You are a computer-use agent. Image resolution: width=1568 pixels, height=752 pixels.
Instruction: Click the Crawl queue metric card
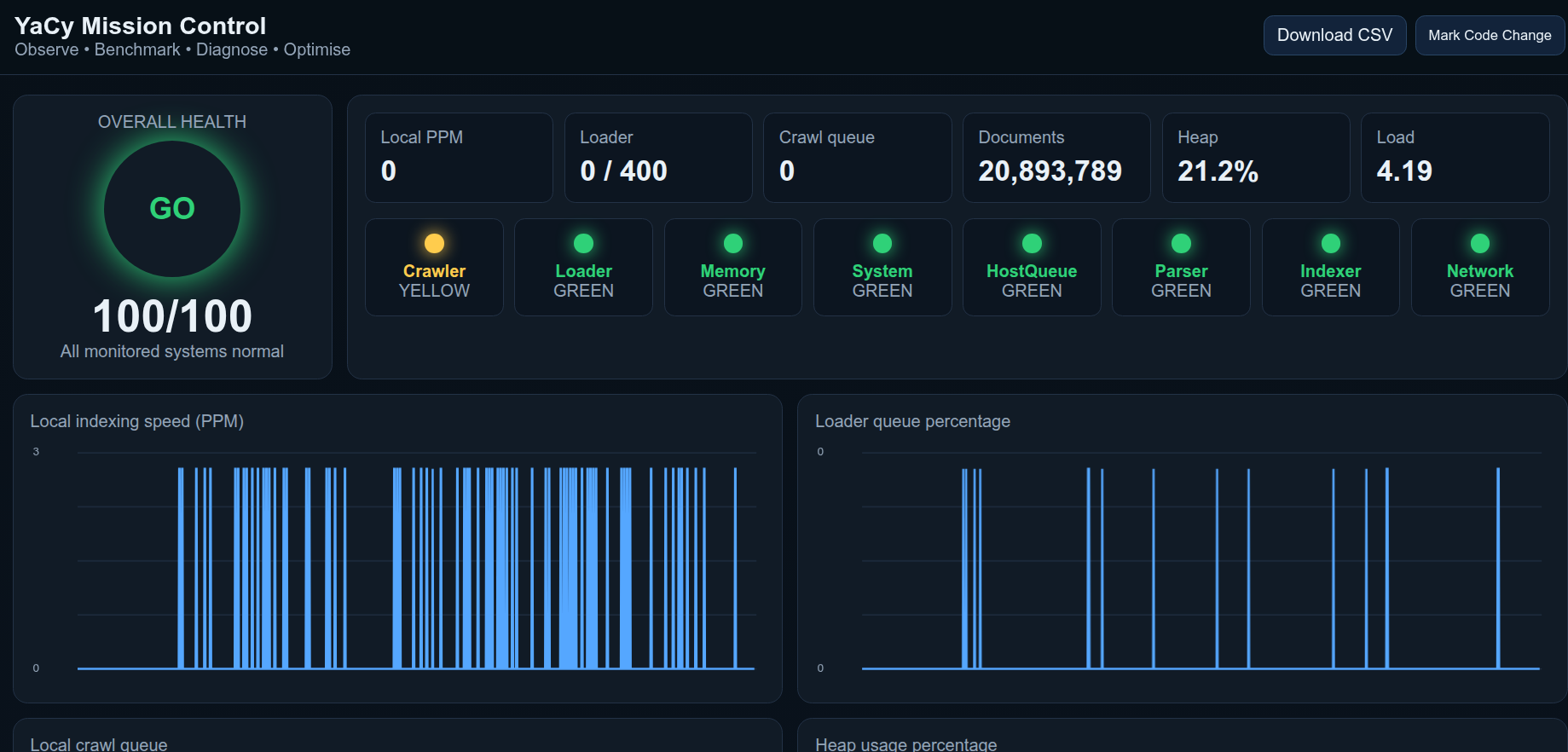tap(857, 158)
